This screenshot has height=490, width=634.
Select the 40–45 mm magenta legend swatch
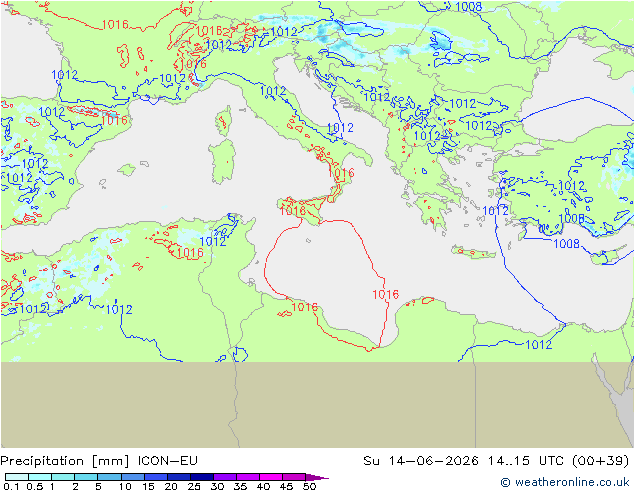coord(271,477)
